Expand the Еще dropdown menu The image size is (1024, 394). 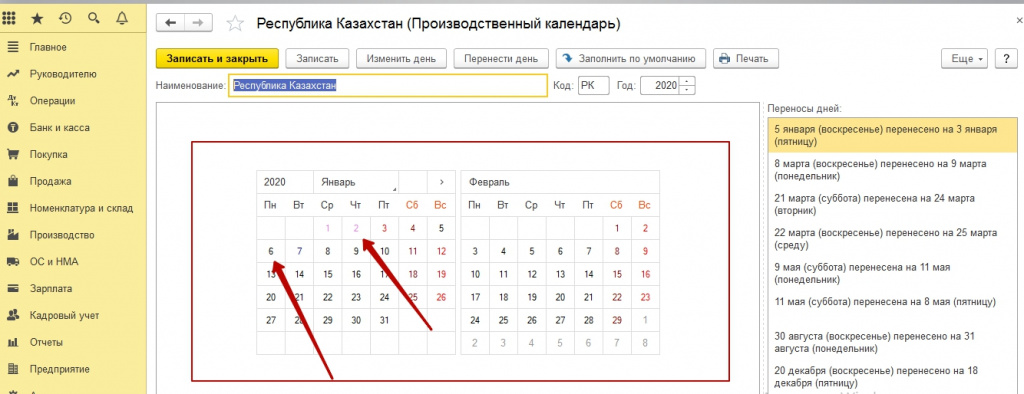point(965,58)
